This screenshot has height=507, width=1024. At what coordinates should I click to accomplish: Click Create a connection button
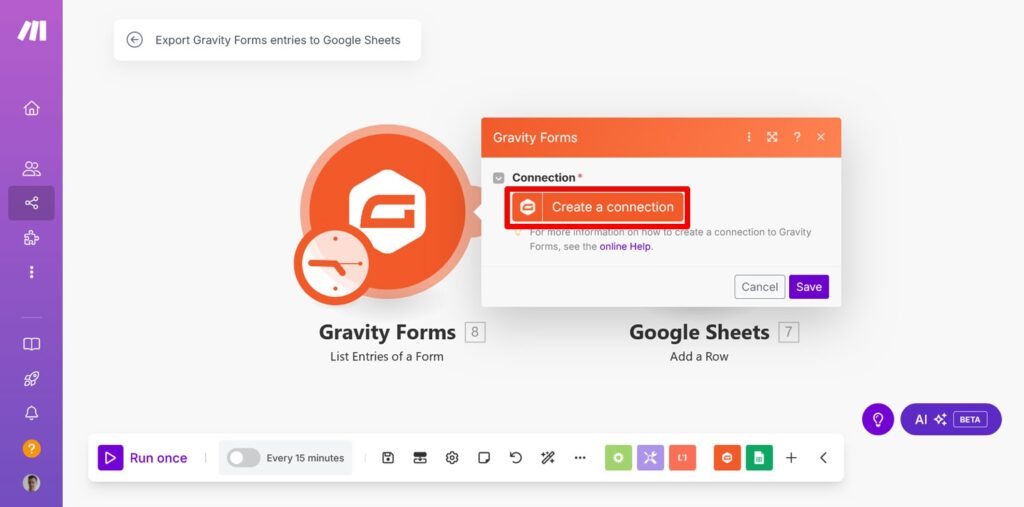tap(598, 208)
